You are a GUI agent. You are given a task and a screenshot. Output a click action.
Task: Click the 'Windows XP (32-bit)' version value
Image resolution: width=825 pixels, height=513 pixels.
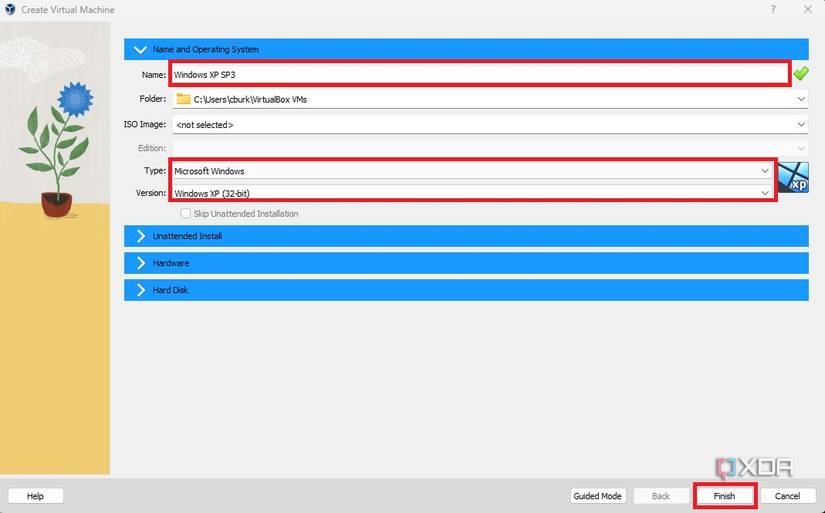pos(212,194)
